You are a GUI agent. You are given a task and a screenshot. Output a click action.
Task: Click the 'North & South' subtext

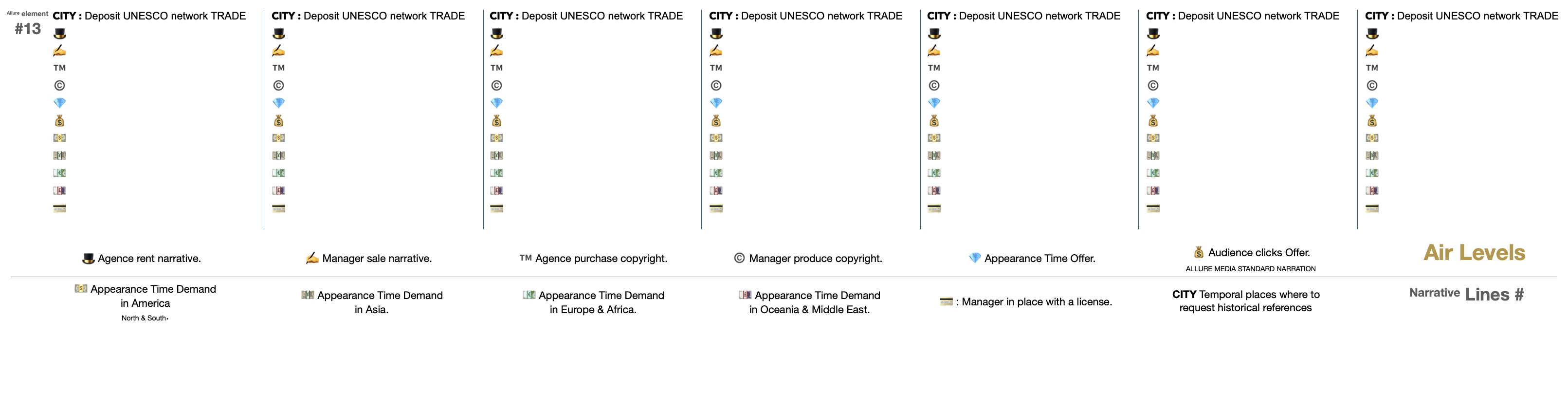click(144, 318)
